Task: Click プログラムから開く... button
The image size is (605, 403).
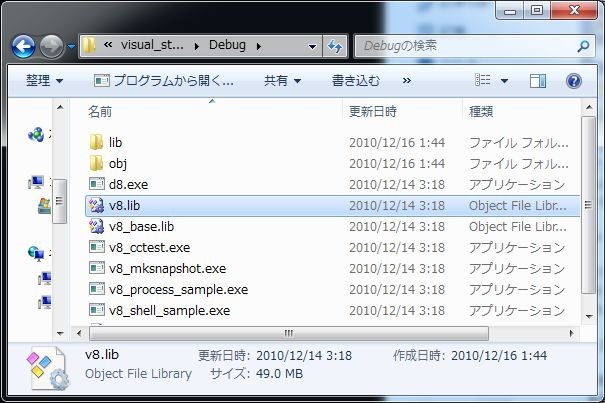Action: point(164,81)
